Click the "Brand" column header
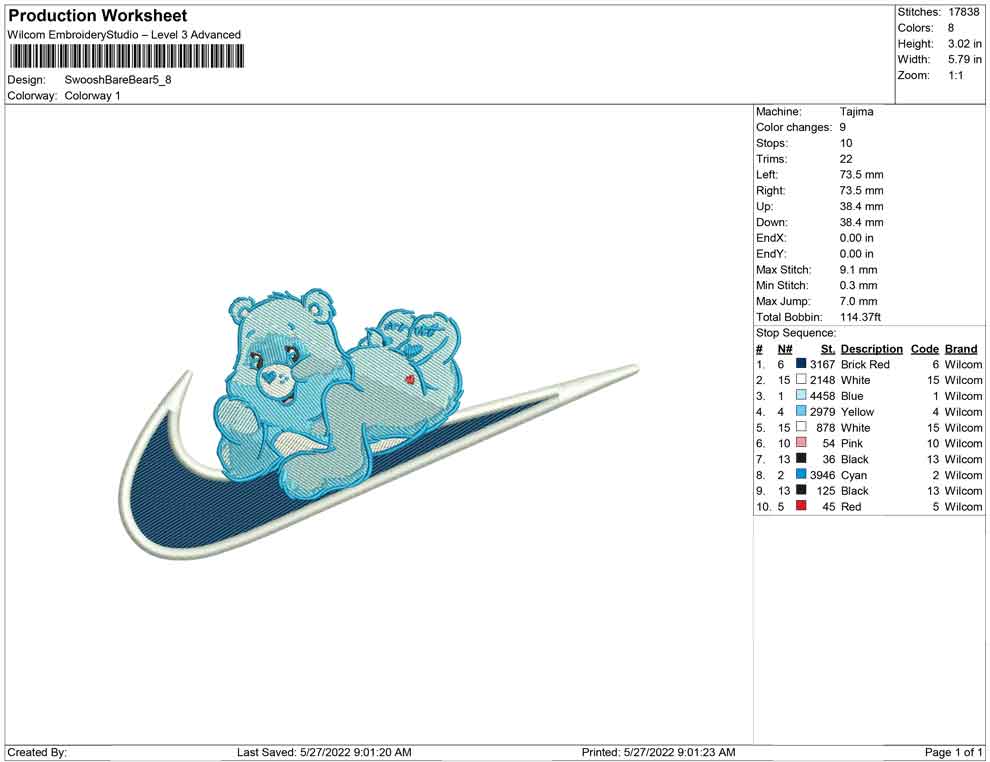The image size is (990, 762). pyautogui.click(x=961, y=349)
